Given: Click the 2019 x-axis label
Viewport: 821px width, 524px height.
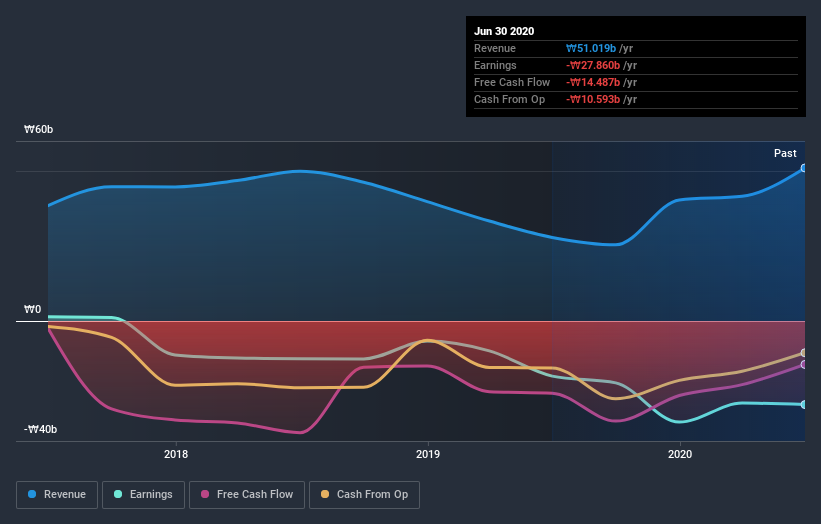Looking at the screenshot, I should [428, 454].
